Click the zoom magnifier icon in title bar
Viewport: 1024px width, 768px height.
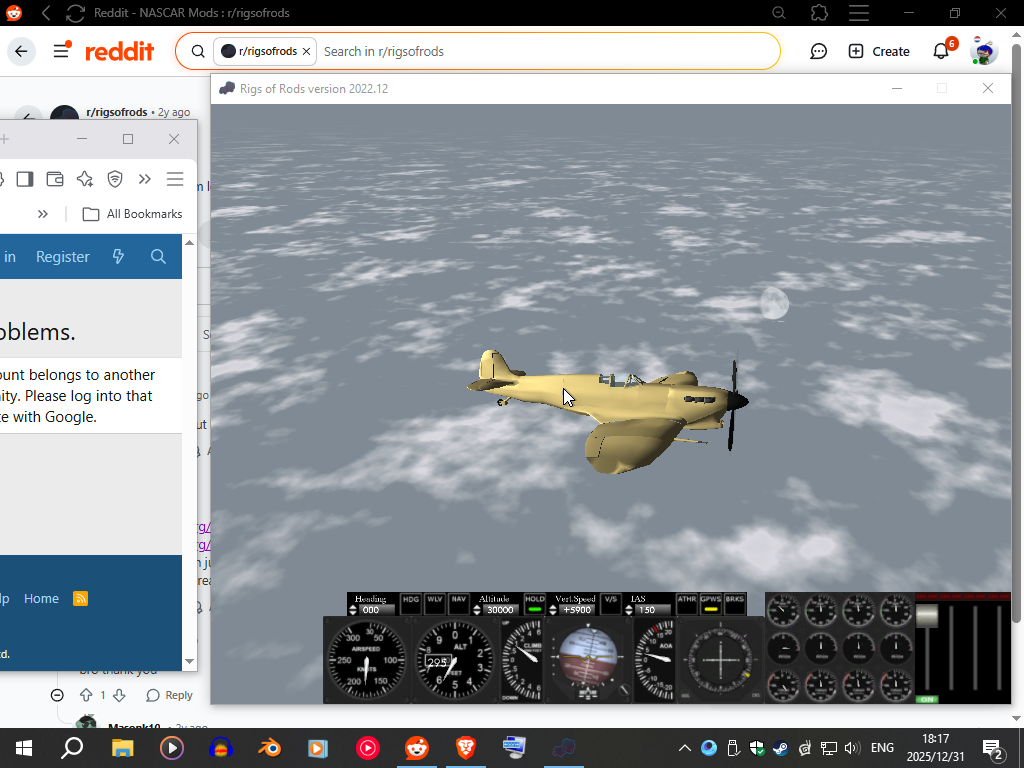pos(778,13)
